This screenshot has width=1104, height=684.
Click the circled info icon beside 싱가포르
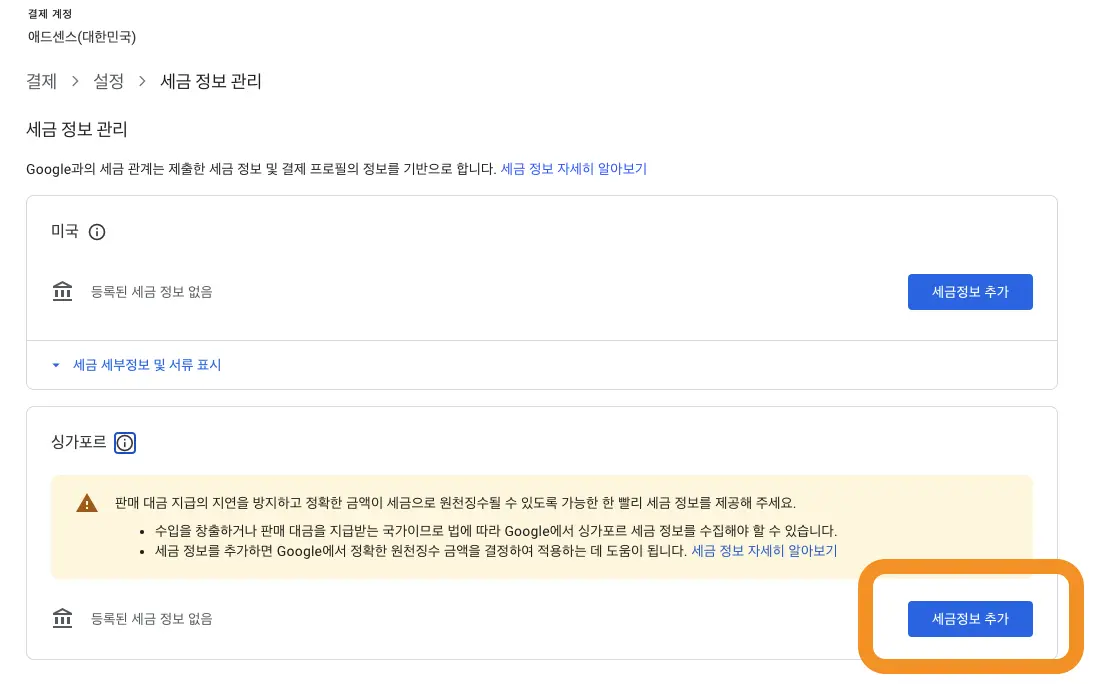[x=125, y=443]
